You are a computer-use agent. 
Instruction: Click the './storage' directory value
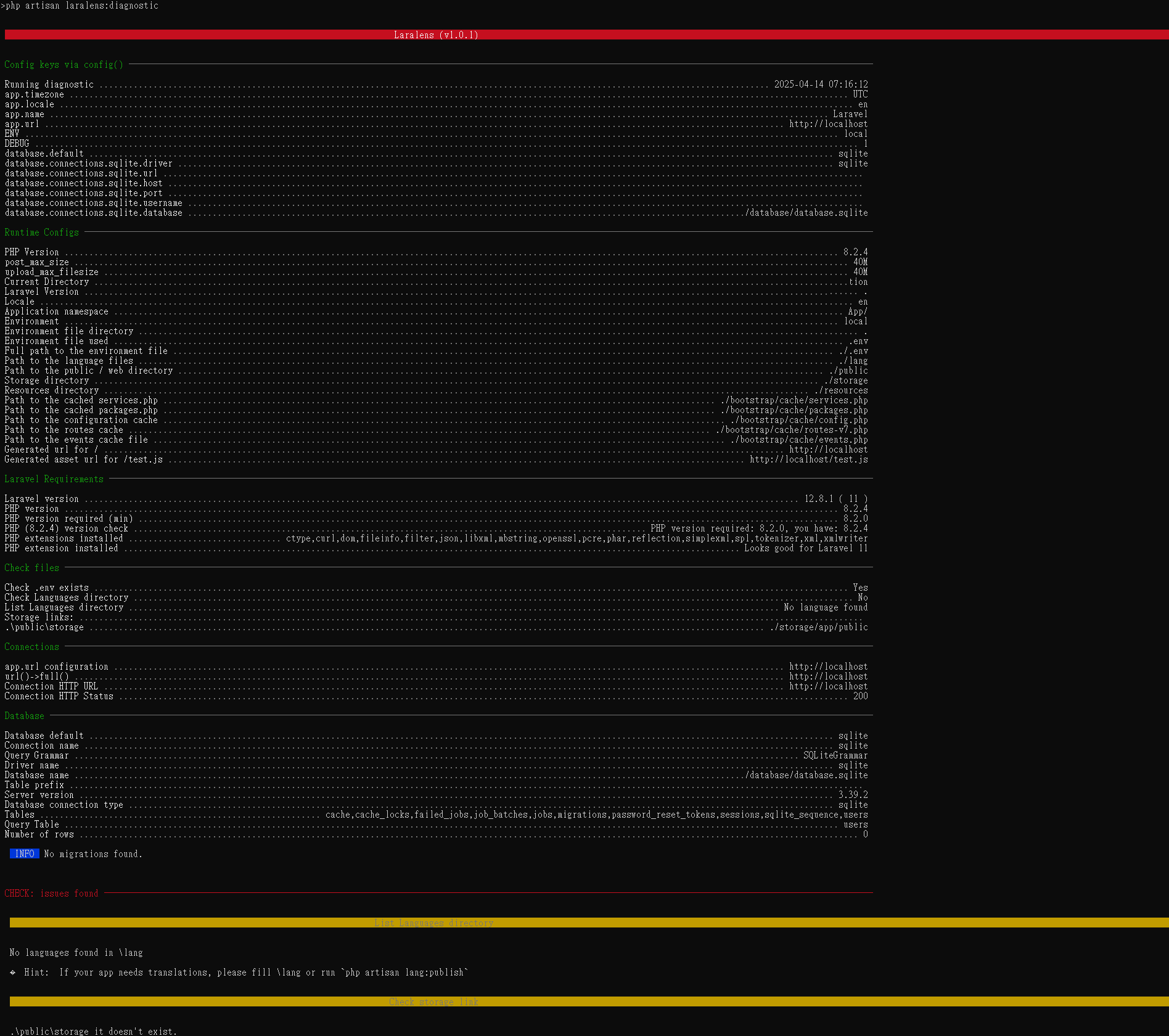tap(846, 380)
